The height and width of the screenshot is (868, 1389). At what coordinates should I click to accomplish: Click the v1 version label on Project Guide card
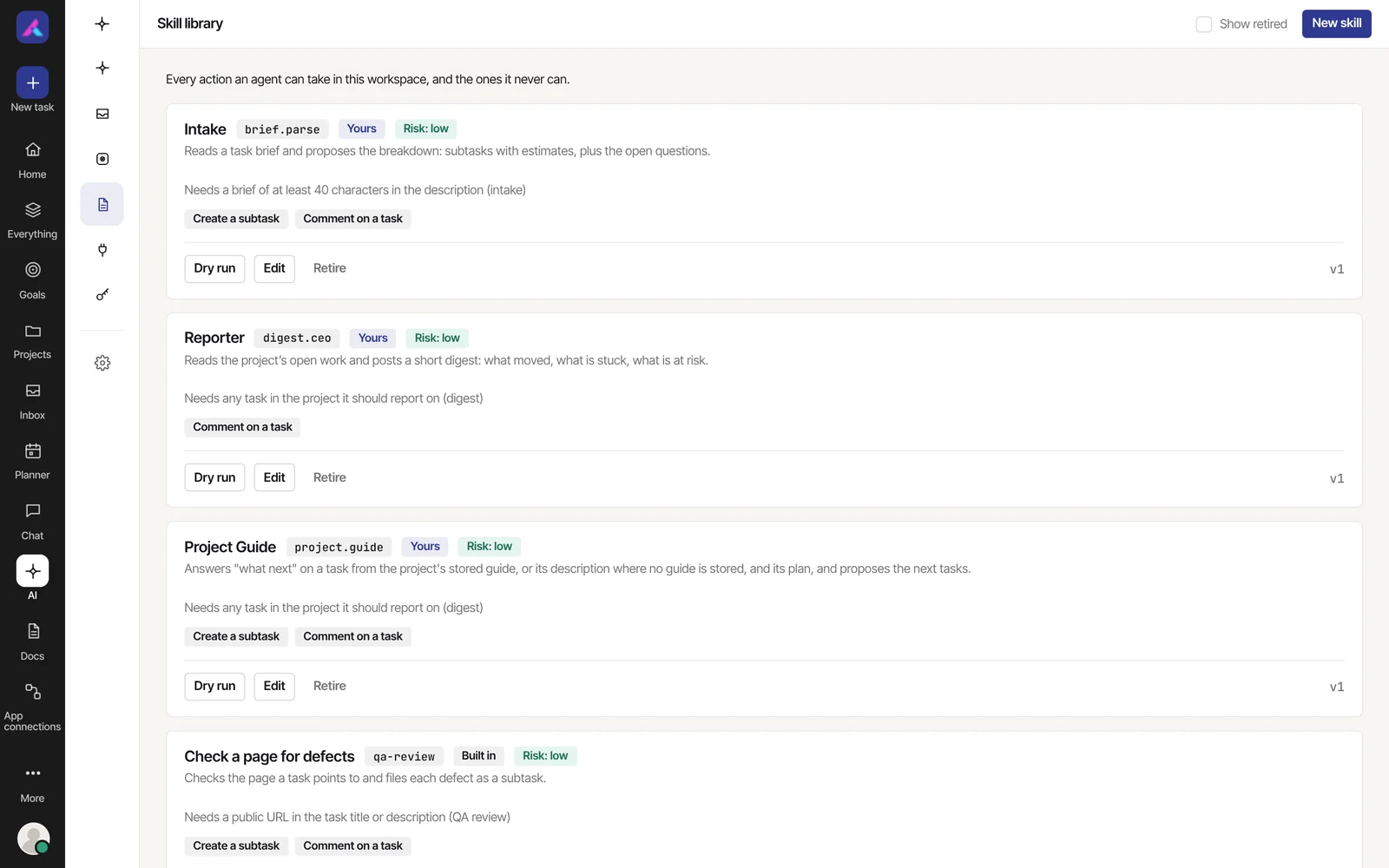pos(1337,687)
